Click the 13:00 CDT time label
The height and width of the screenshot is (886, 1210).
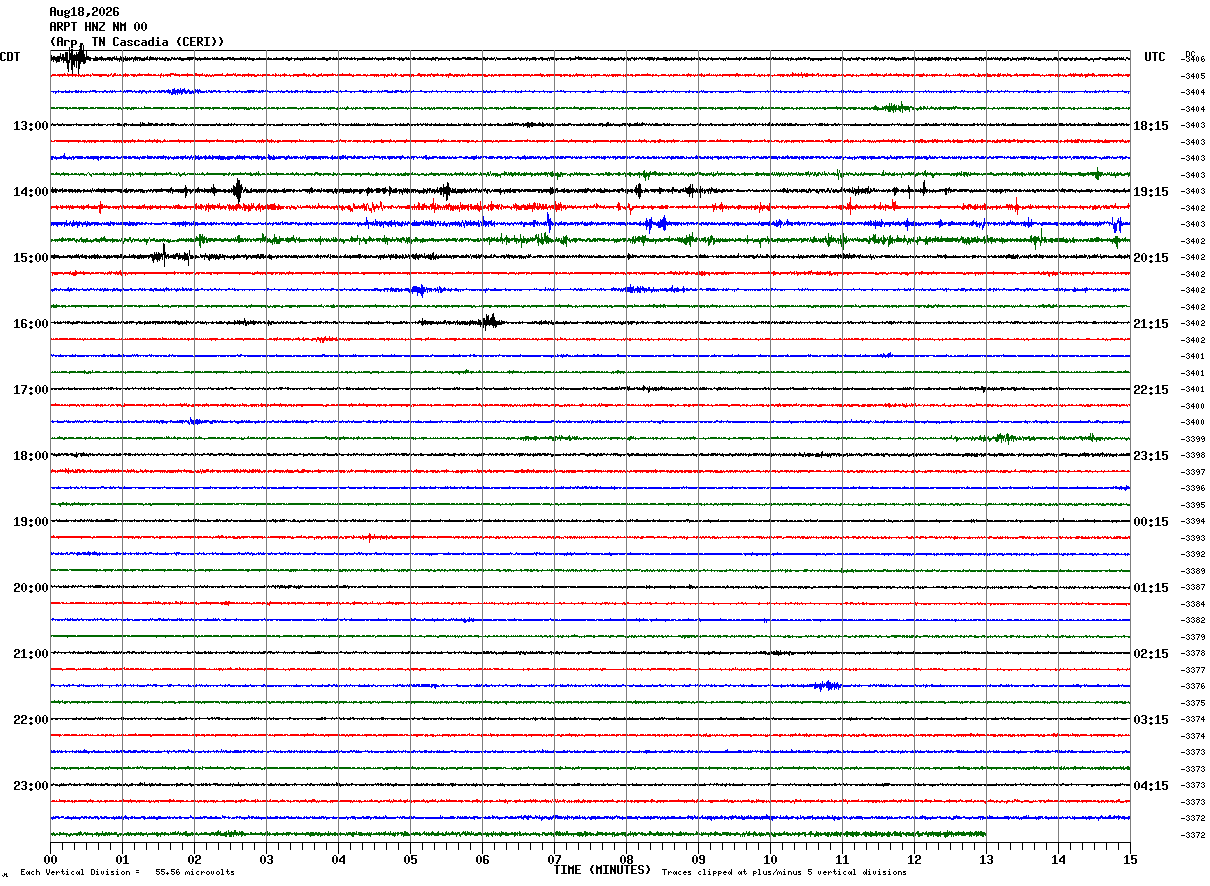pos(30,126)
